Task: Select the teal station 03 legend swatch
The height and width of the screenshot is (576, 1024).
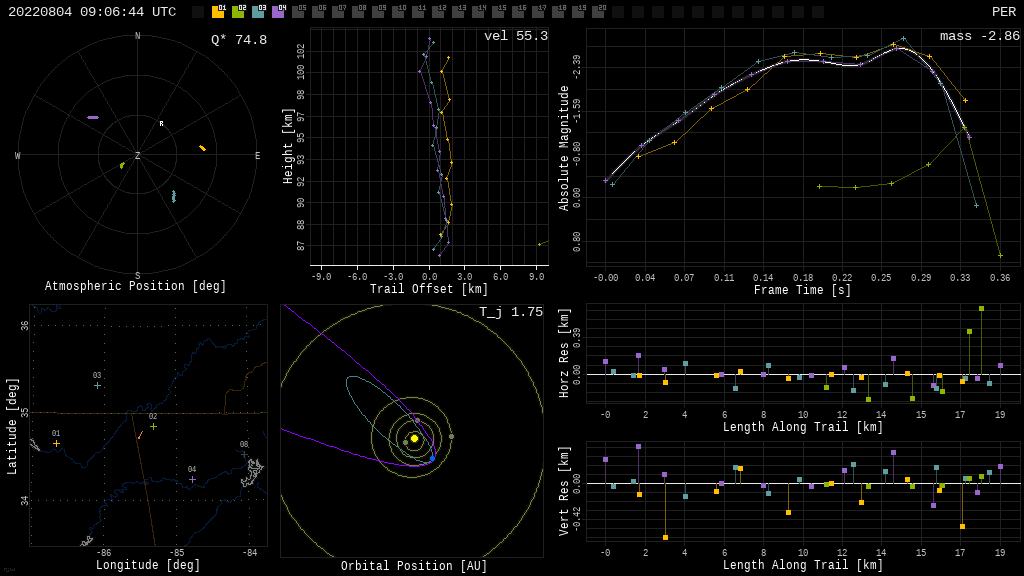Action: point(258,12)
